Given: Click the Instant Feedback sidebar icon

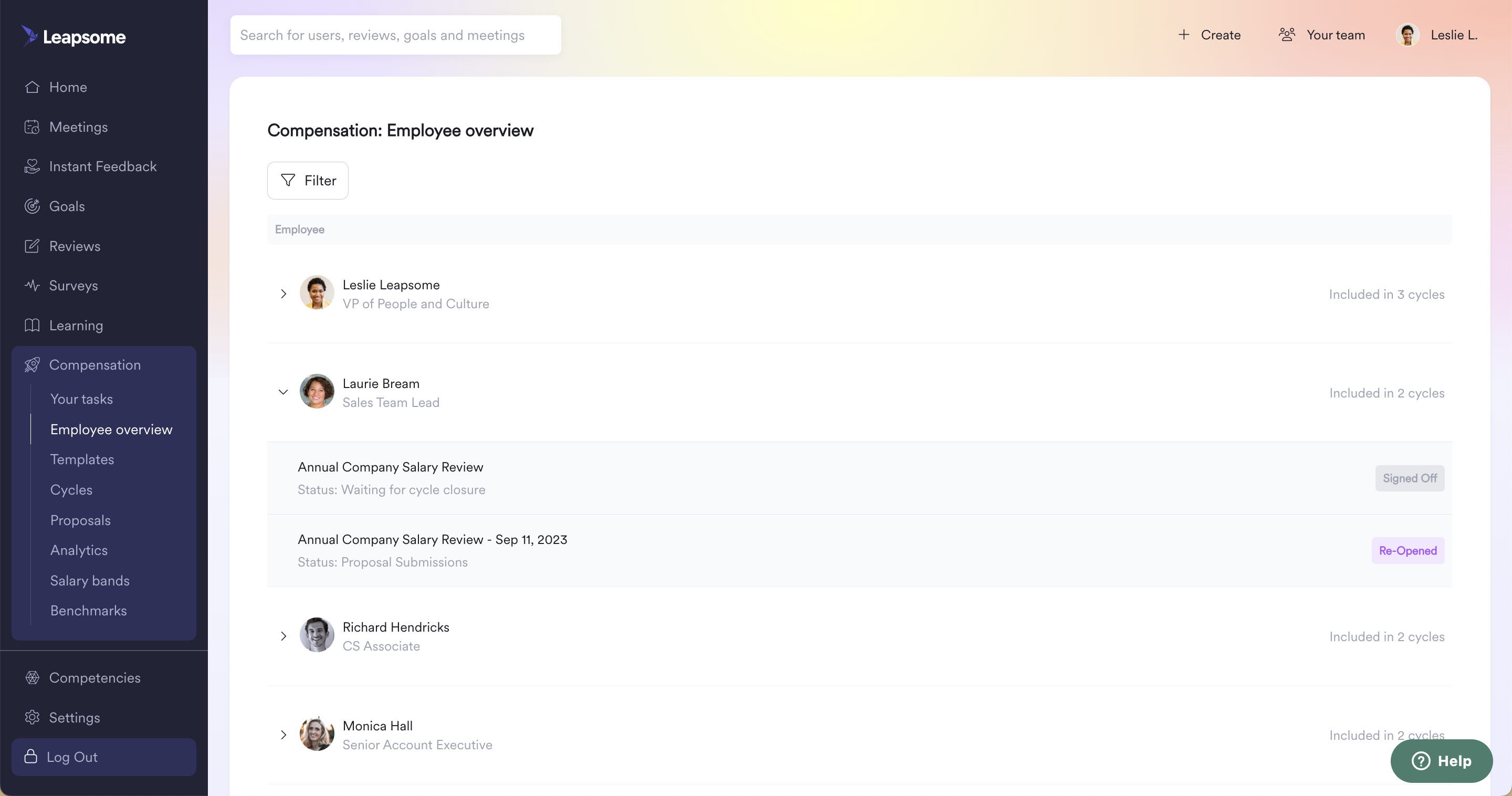Looking at the screenshot, I should click(x=32, y=166).
